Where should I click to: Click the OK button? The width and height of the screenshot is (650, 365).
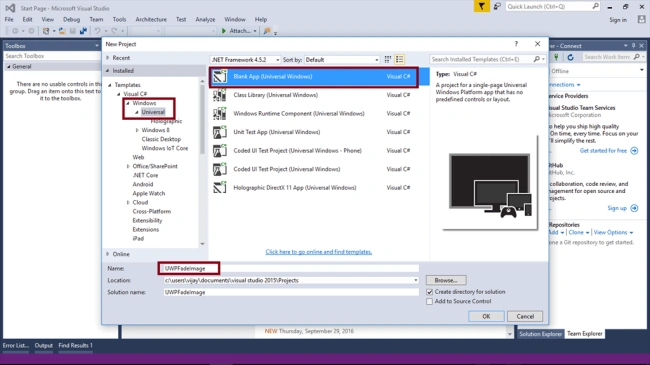(486, 316)
